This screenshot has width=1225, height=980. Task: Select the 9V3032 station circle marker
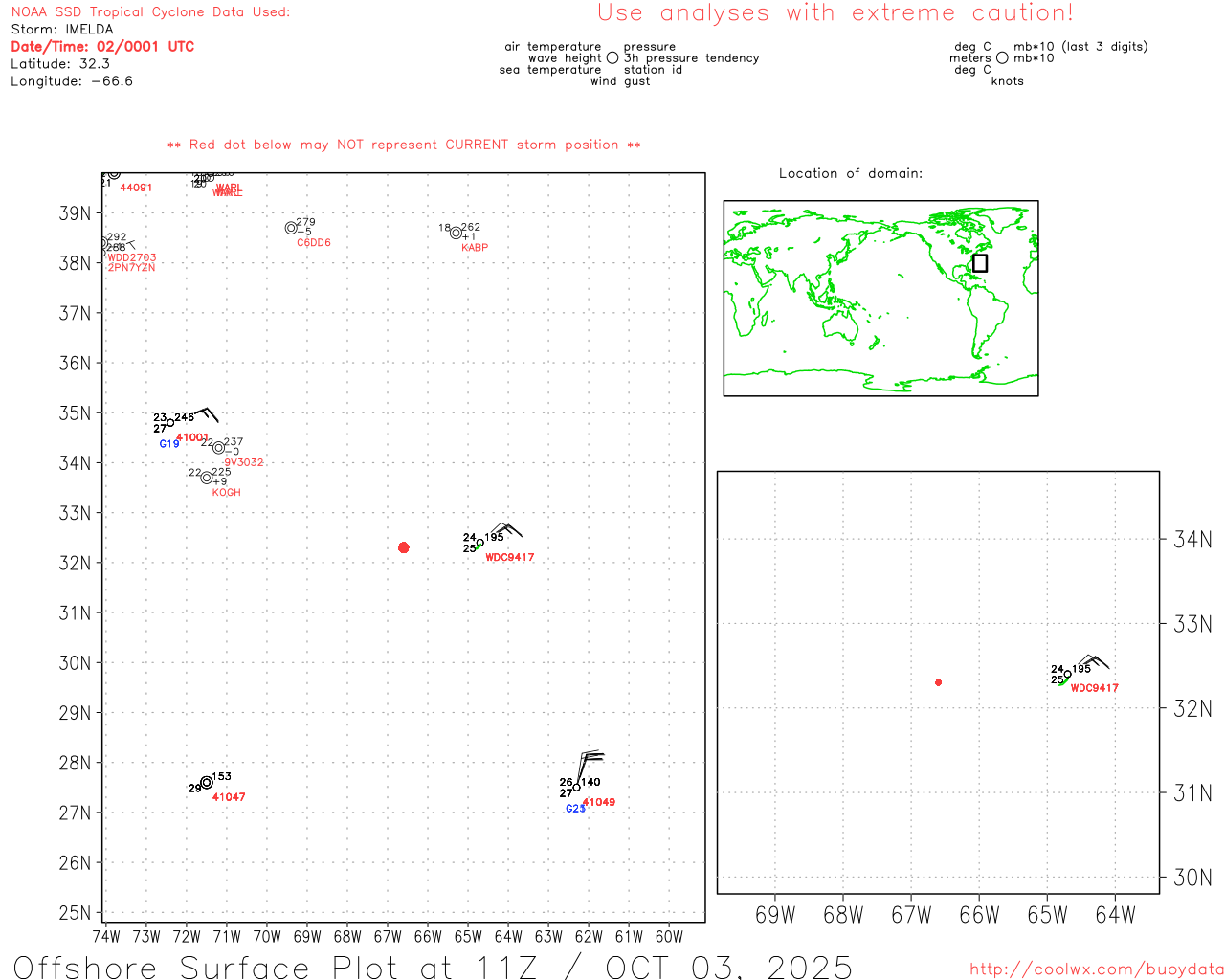pos(219,448)
